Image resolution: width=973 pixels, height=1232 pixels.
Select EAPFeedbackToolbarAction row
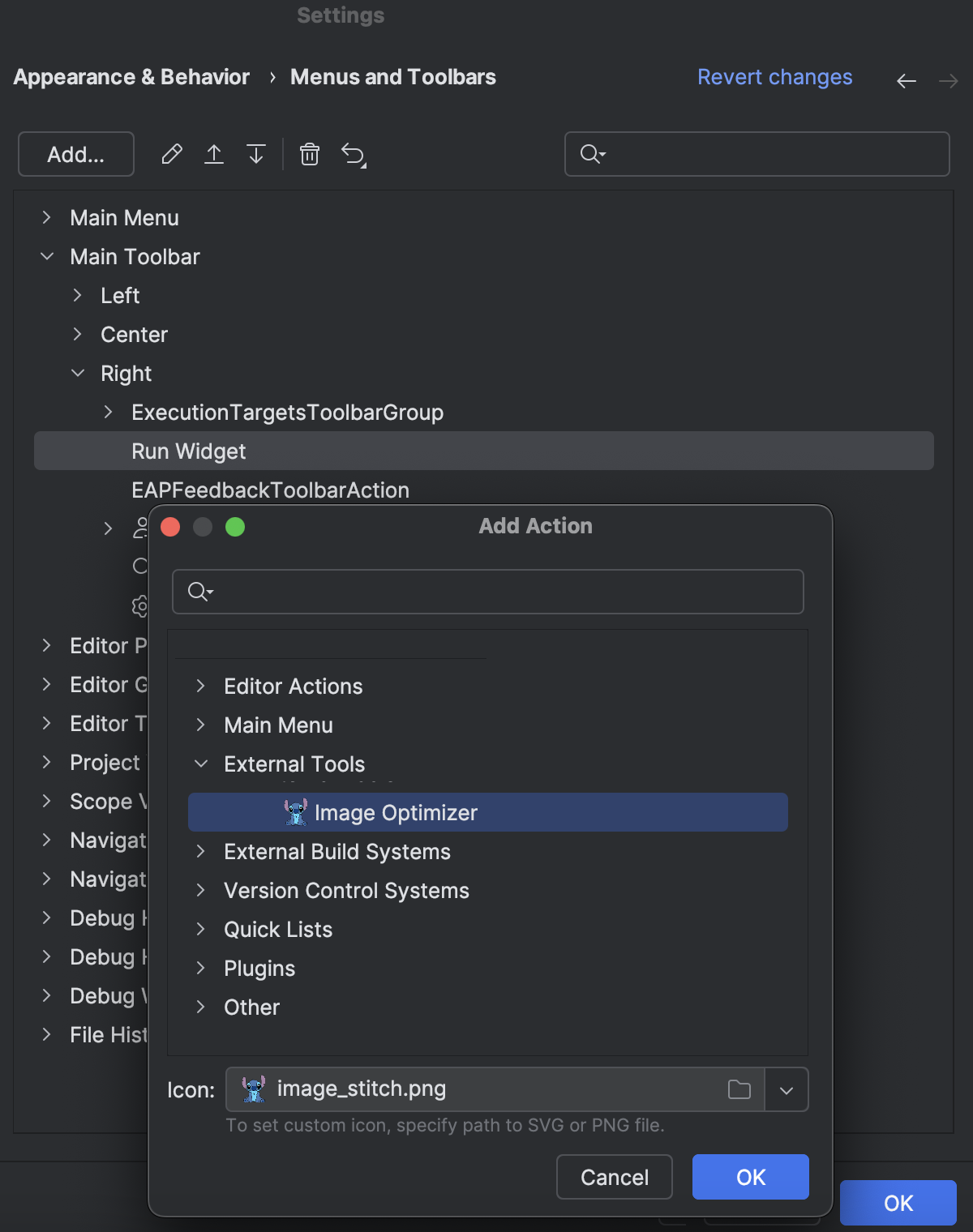[x=484, y=490]
